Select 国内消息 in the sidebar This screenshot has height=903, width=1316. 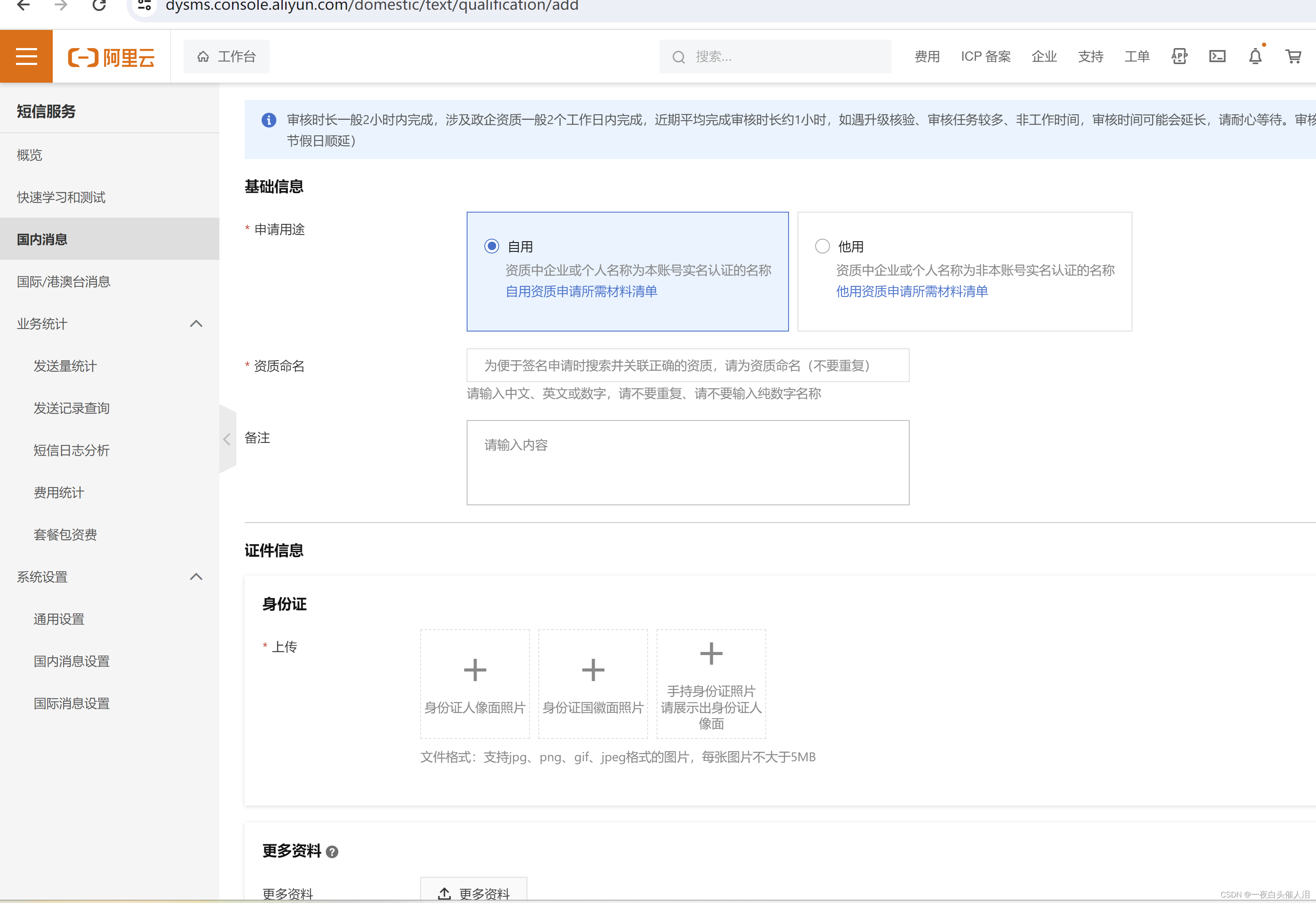[x=109, y=239]
